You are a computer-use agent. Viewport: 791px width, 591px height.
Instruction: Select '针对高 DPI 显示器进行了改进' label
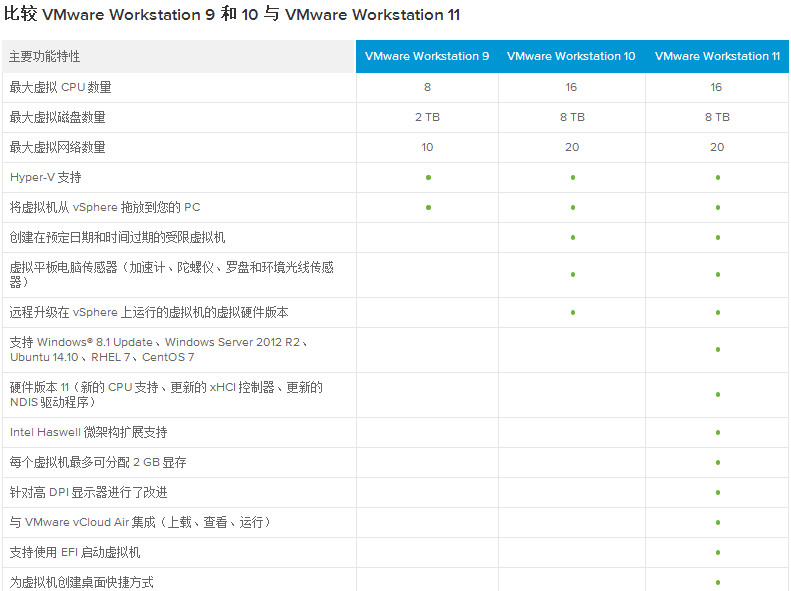88,492
